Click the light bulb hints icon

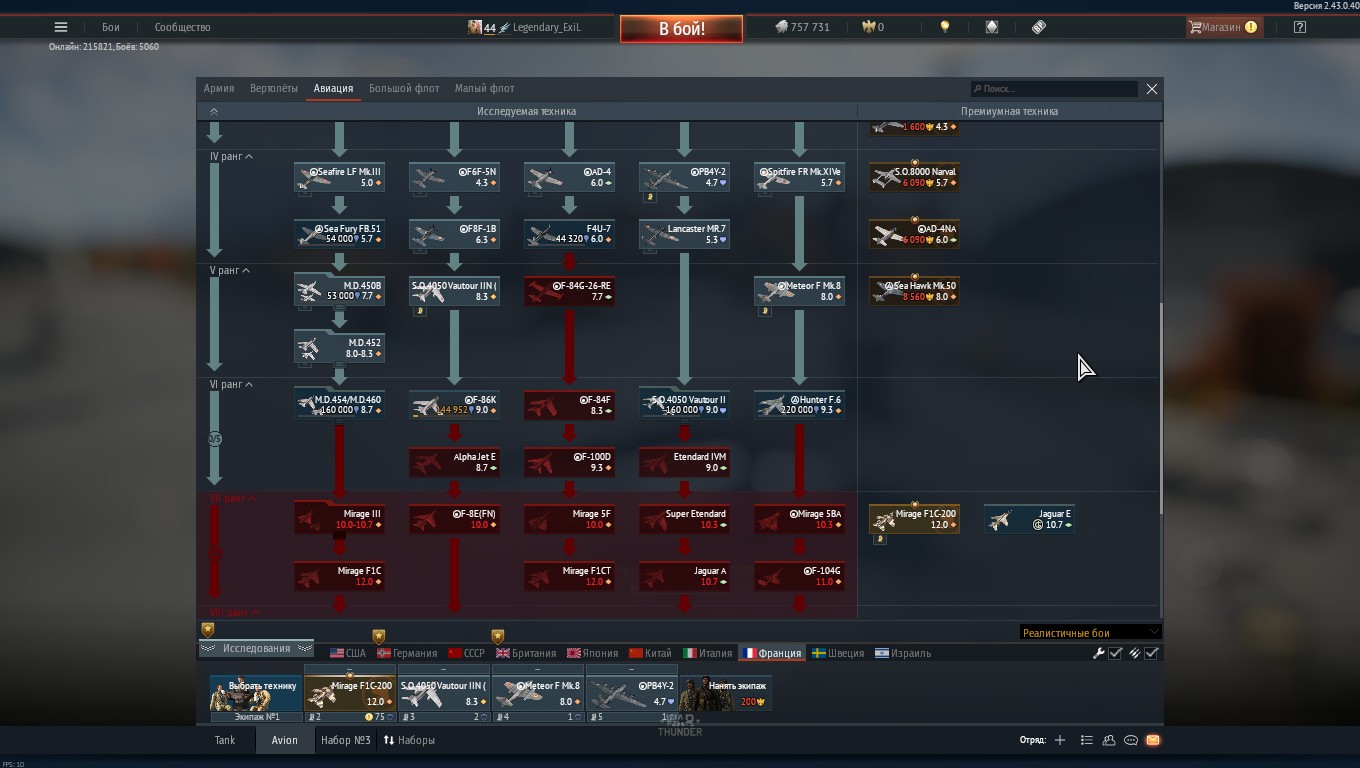coord(945,27)
